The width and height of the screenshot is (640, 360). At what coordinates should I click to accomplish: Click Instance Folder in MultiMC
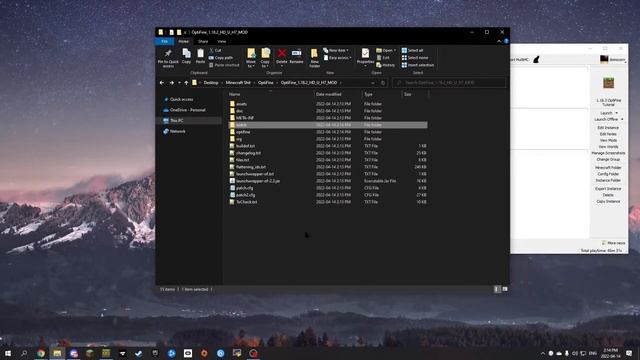pyautogui.click(x=608, y=180)
